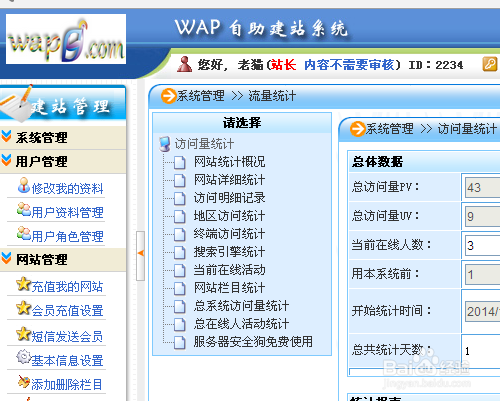Click paint icon beside 添加删除栏目

(x=24, y=382)
